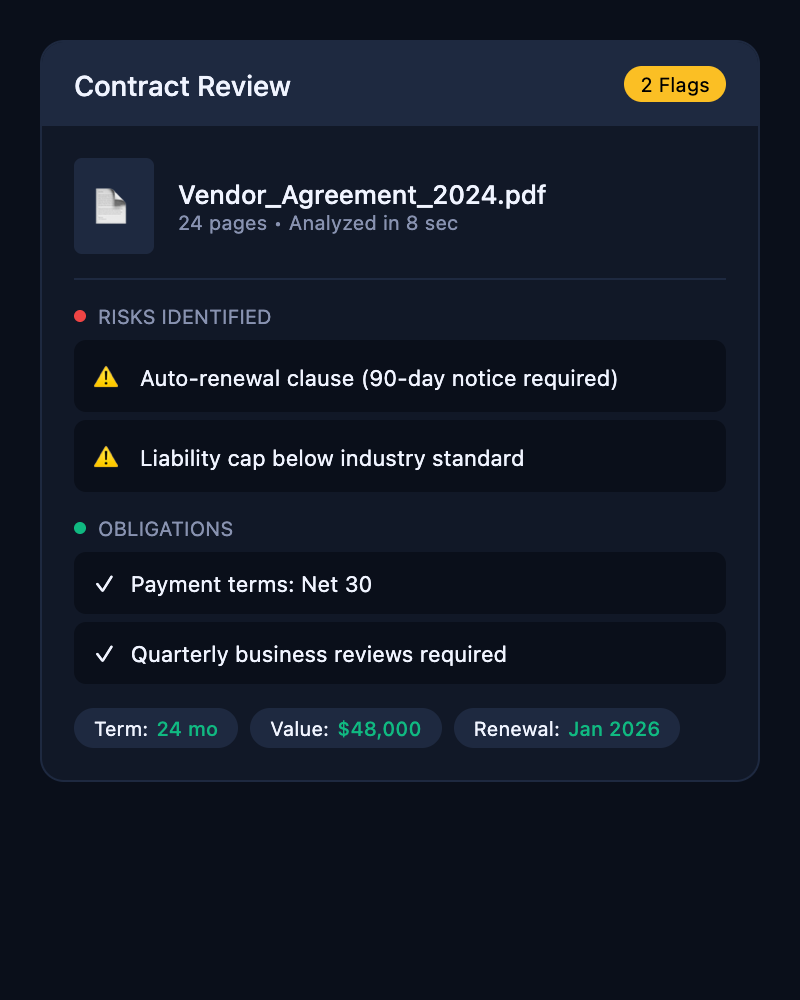The width and height of the screenshot is (800, 1000).
Task: Click the Value: $48,000 pill
Action: (346, 728)
